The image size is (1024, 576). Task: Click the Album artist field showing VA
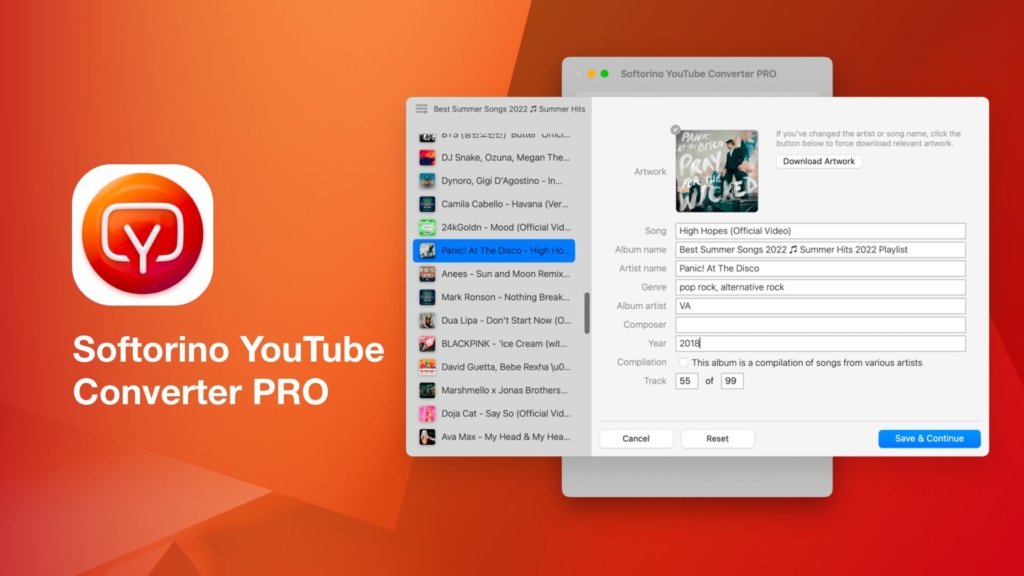tap(820, 306)
